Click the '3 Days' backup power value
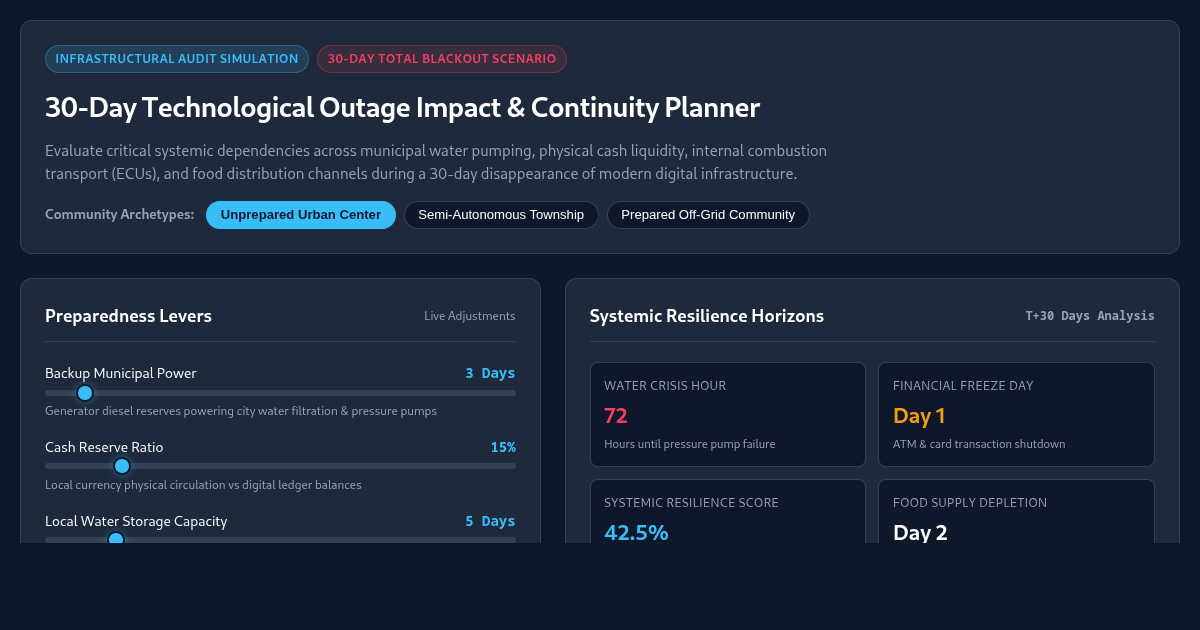Image resolution: width=1200 pixels, height=630 pixels. (x=490, y=373)
